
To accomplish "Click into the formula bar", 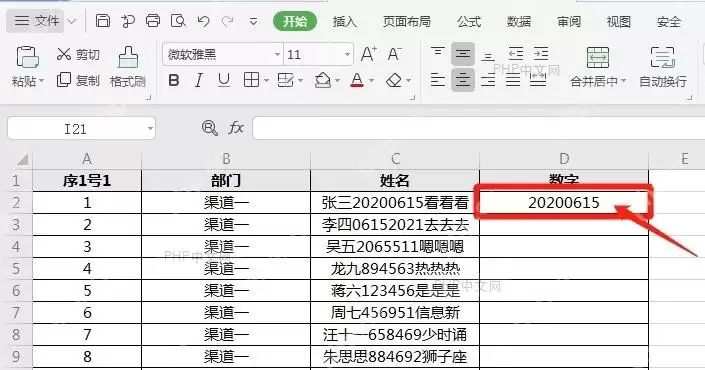I will tap(479, 129).
